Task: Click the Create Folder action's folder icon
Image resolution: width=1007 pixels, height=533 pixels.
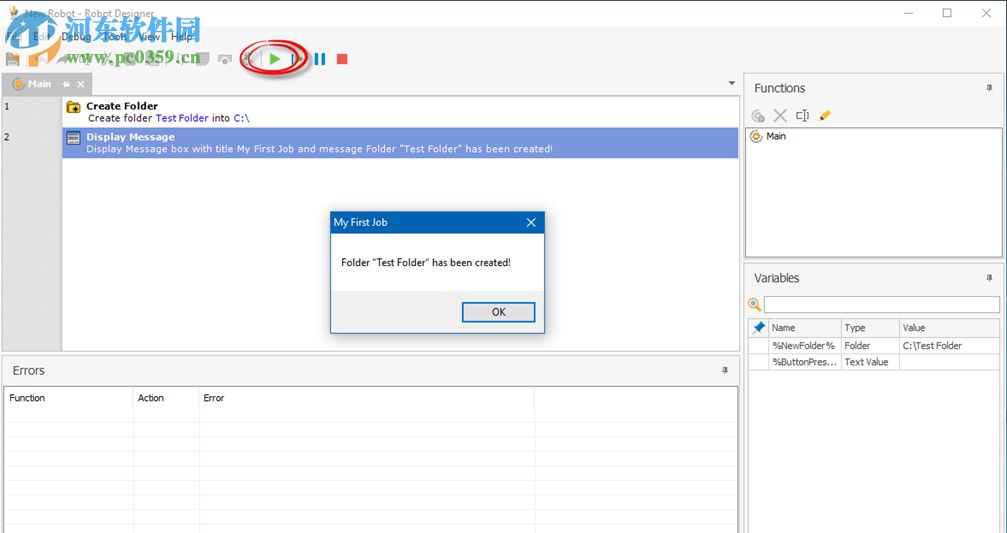Action: pyautogui.click(x=73, y=107)
